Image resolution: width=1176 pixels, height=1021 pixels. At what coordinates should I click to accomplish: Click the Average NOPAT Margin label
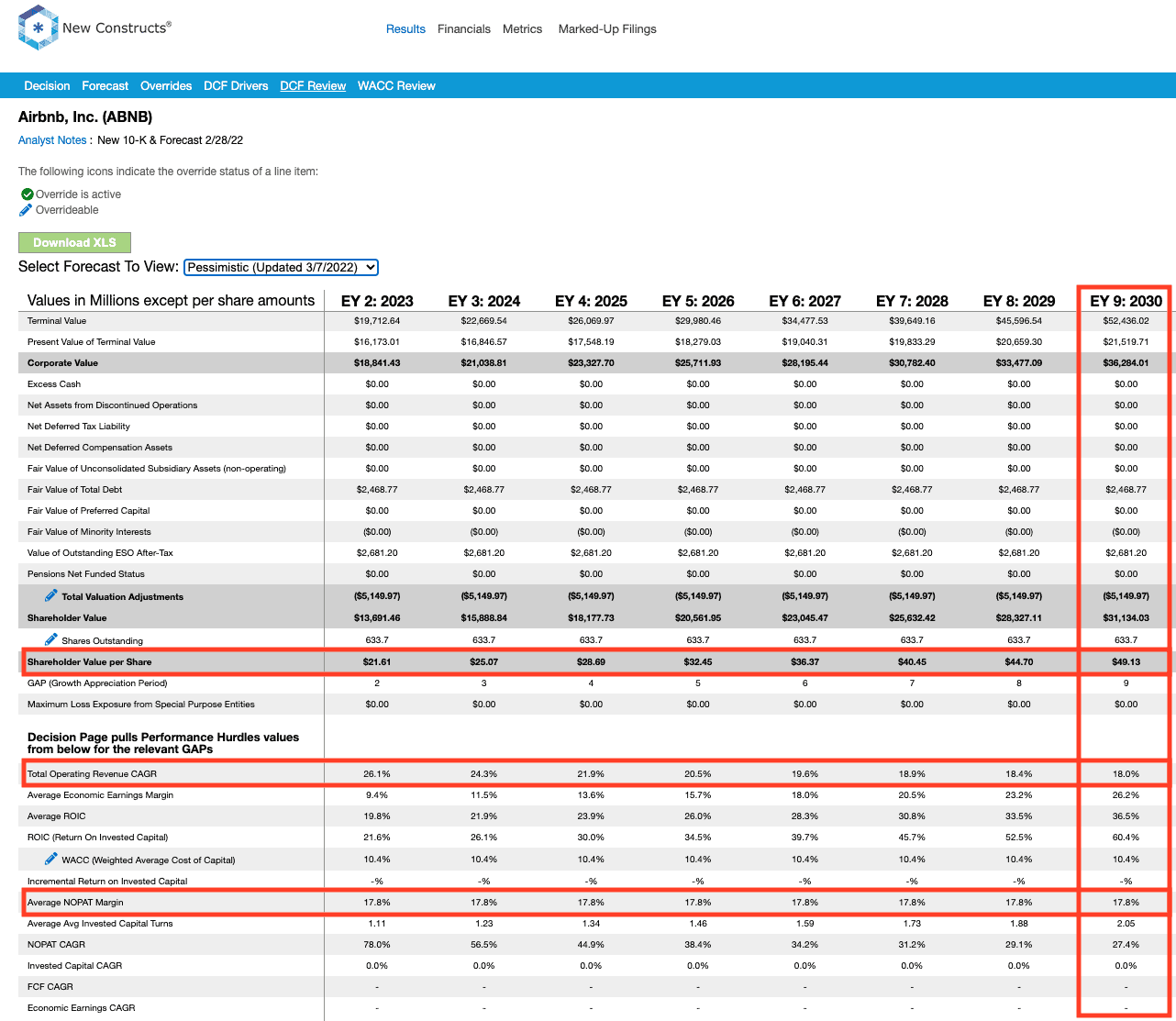75,903
